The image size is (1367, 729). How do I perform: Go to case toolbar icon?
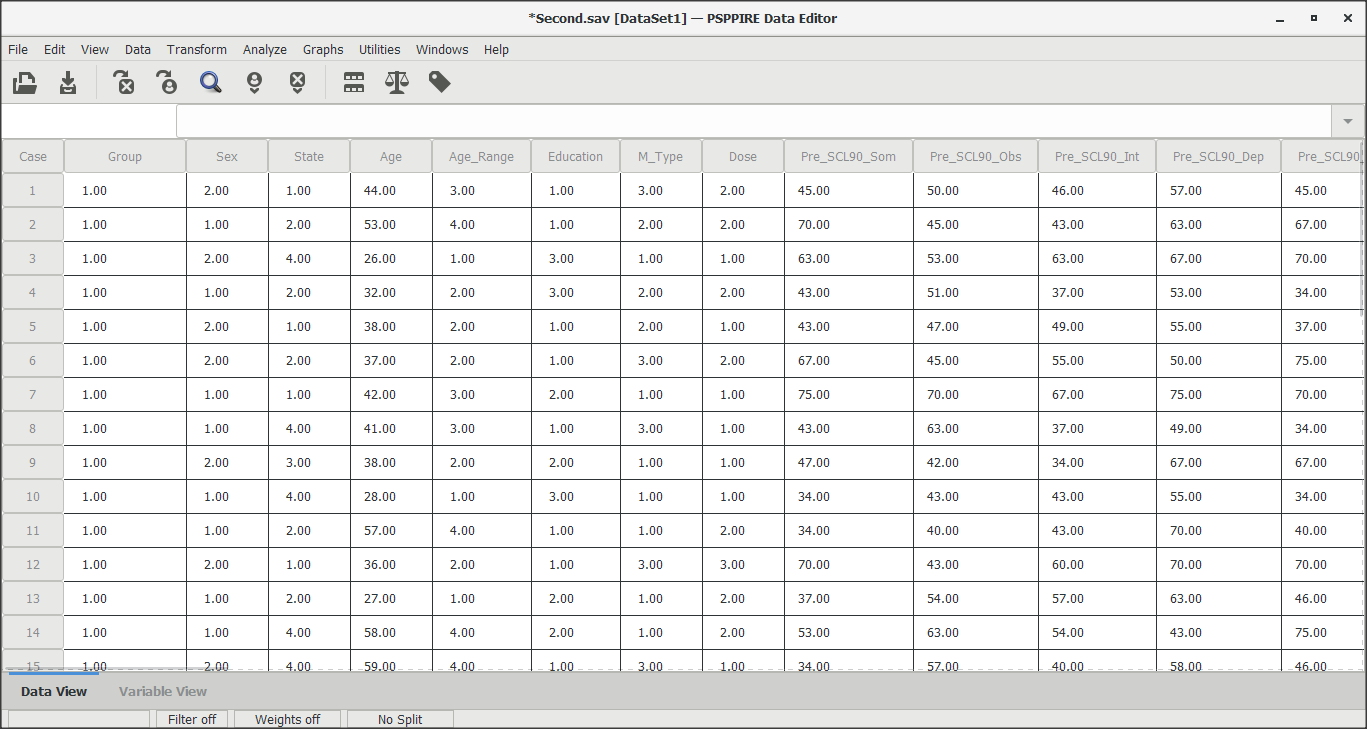tap(166, 83)
